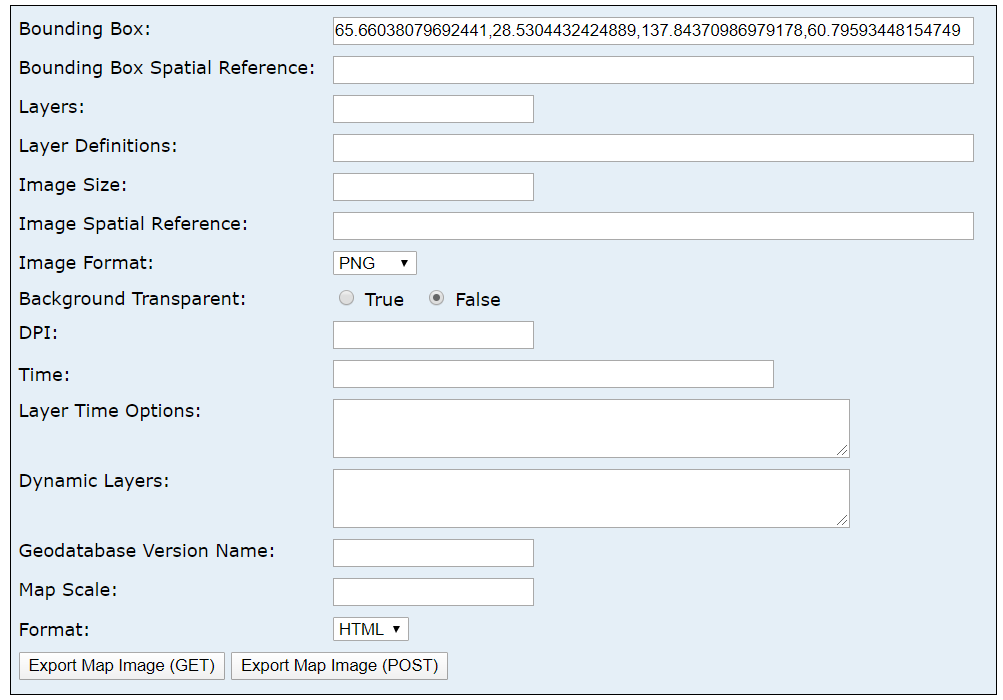The height and width of the screenshot is (700, 1003).
Task: Click the Image Size text box
Action: click(433, 187)
